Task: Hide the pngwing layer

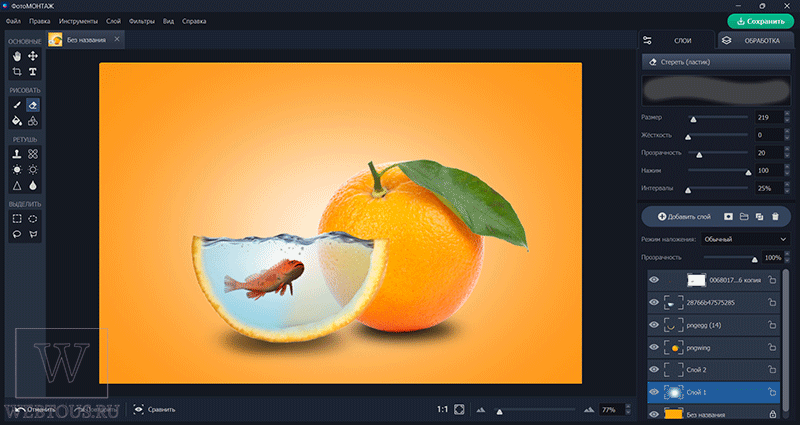Action: pos(654,347)
